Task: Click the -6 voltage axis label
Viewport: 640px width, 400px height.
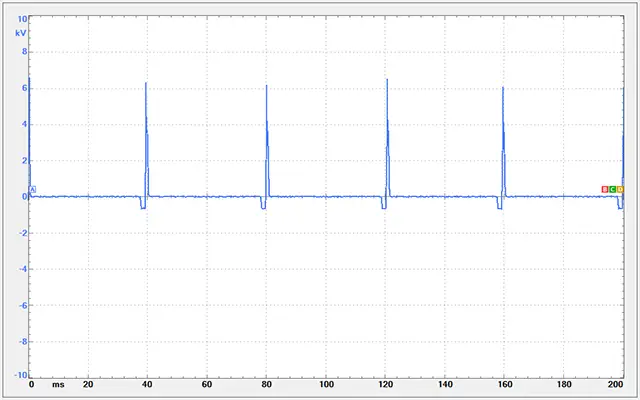Action: coord(23,305)
